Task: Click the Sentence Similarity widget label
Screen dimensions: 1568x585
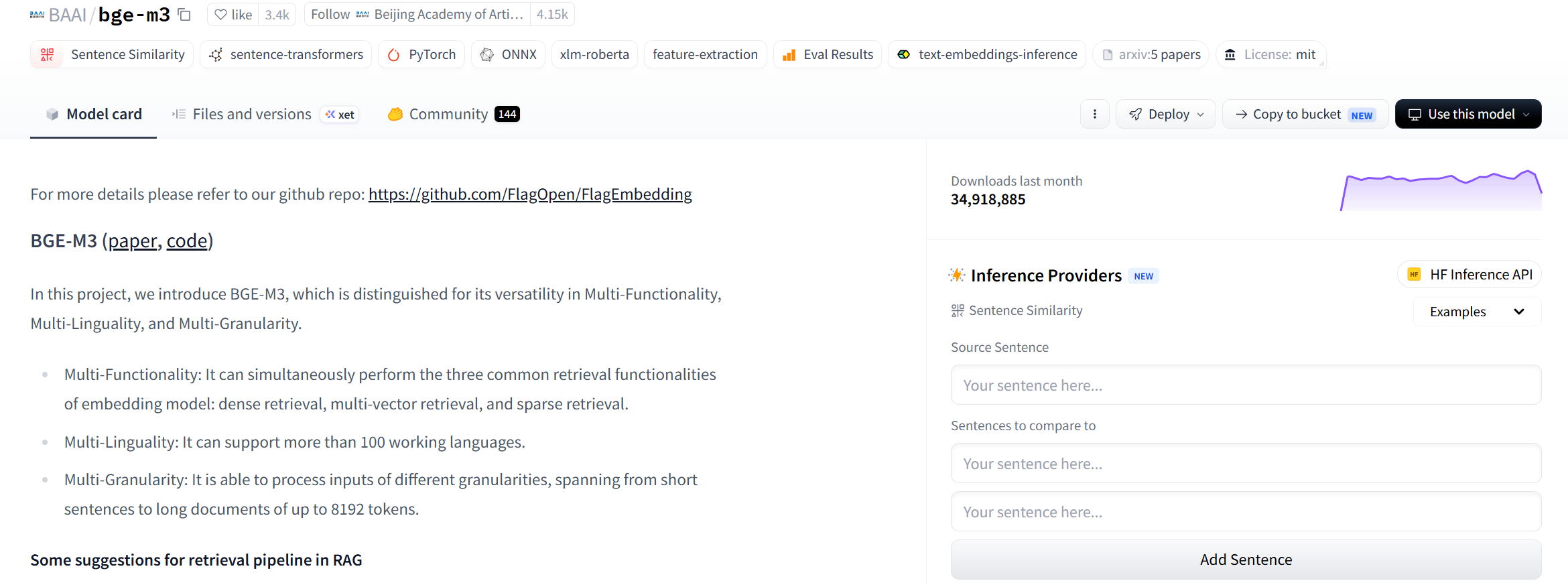Action: tap(1026, 311)
